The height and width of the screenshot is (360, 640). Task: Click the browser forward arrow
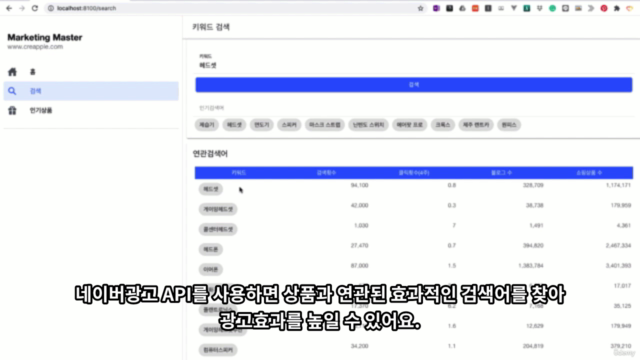(x=22, y=8)
